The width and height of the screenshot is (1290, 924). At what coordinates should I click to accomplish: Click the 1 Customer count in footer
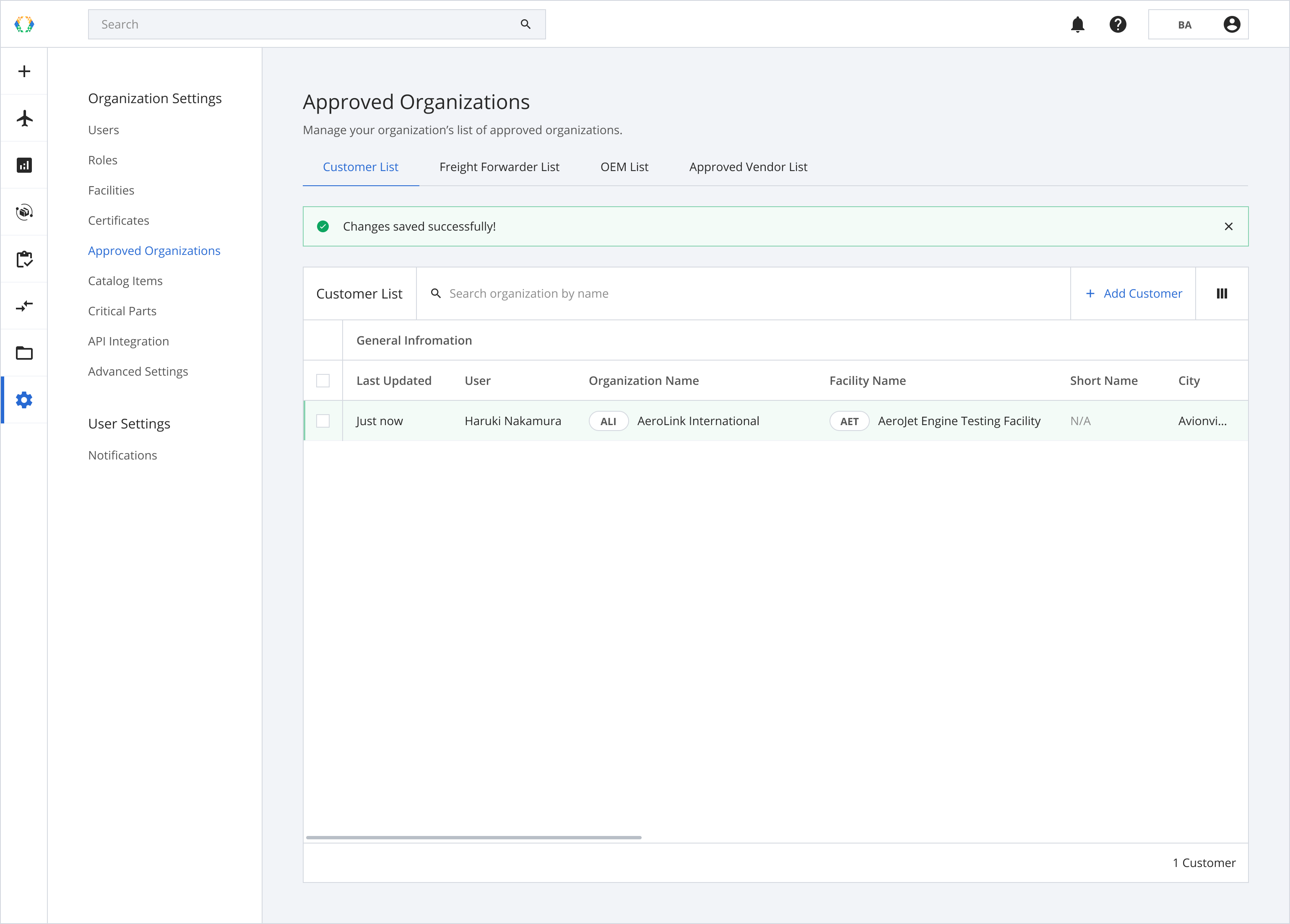pos(1204,863)
